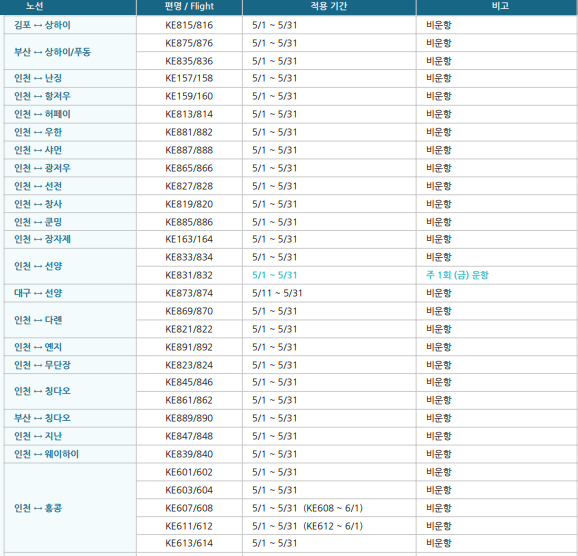Select flight KE869/870 cell
Image resolution: width=578 pixels, height=556 pixels.
pyautogui.click(x=189, y=311)
